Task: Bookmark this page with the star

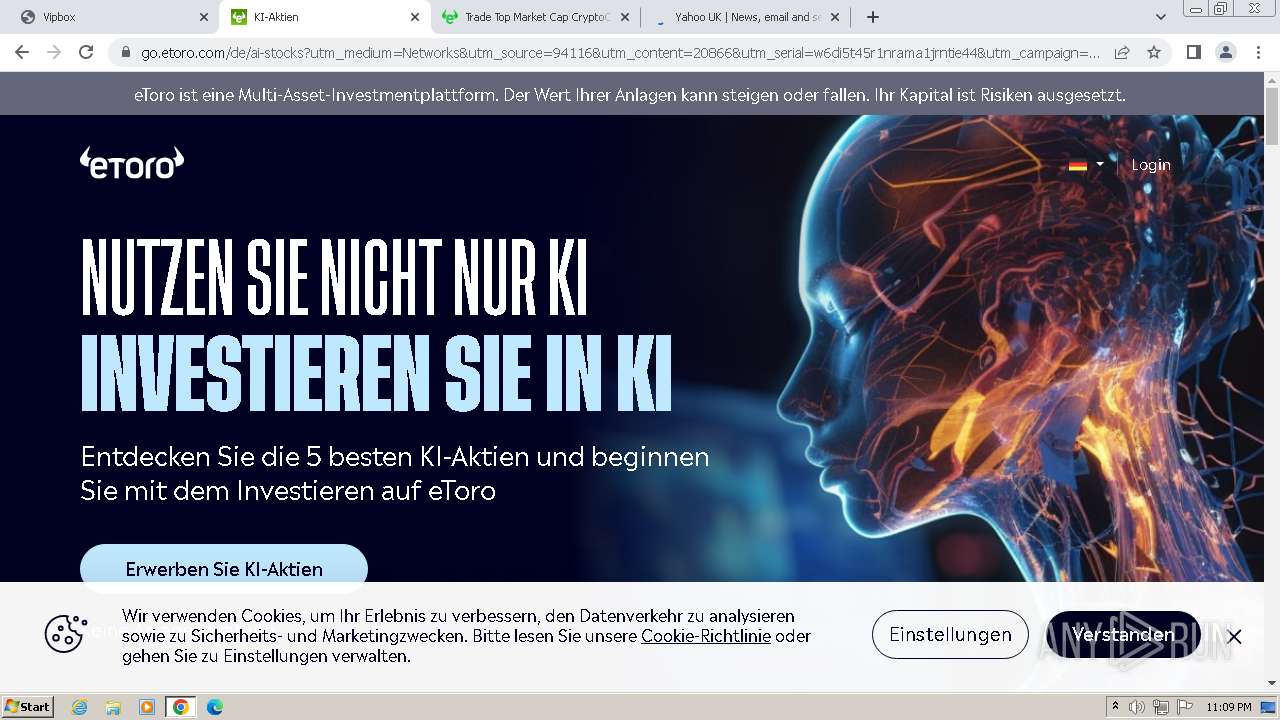Action: point(1154,52)
